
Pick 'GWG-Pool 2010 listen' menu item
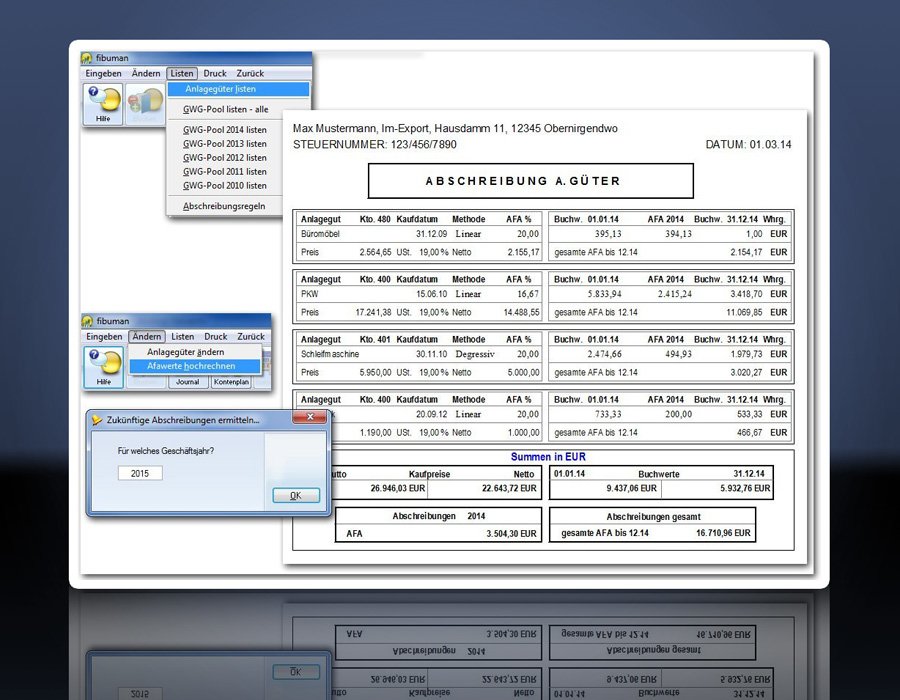225,186
